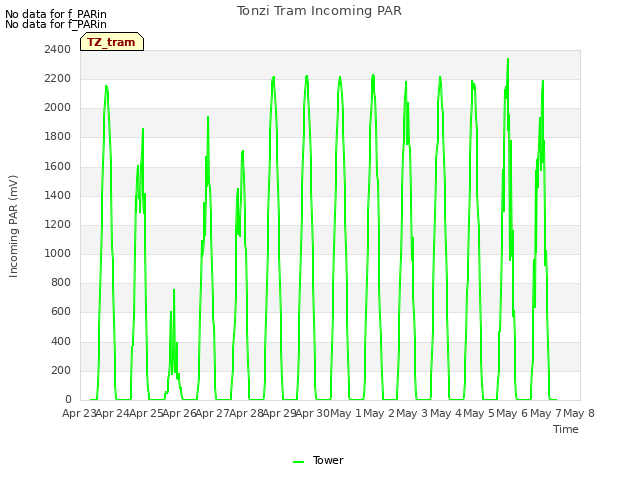The width and height of the screenshot is (640, 480).
Task: Click the first No data for f_PARin message
Action: (56, 14)
